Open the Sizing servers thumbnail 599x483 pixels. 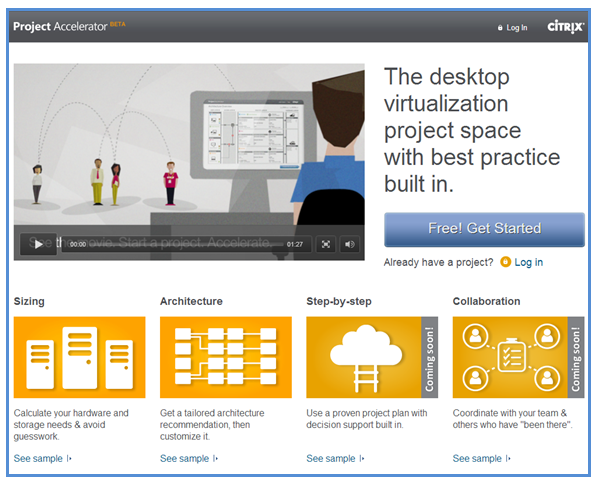(79, 357)
